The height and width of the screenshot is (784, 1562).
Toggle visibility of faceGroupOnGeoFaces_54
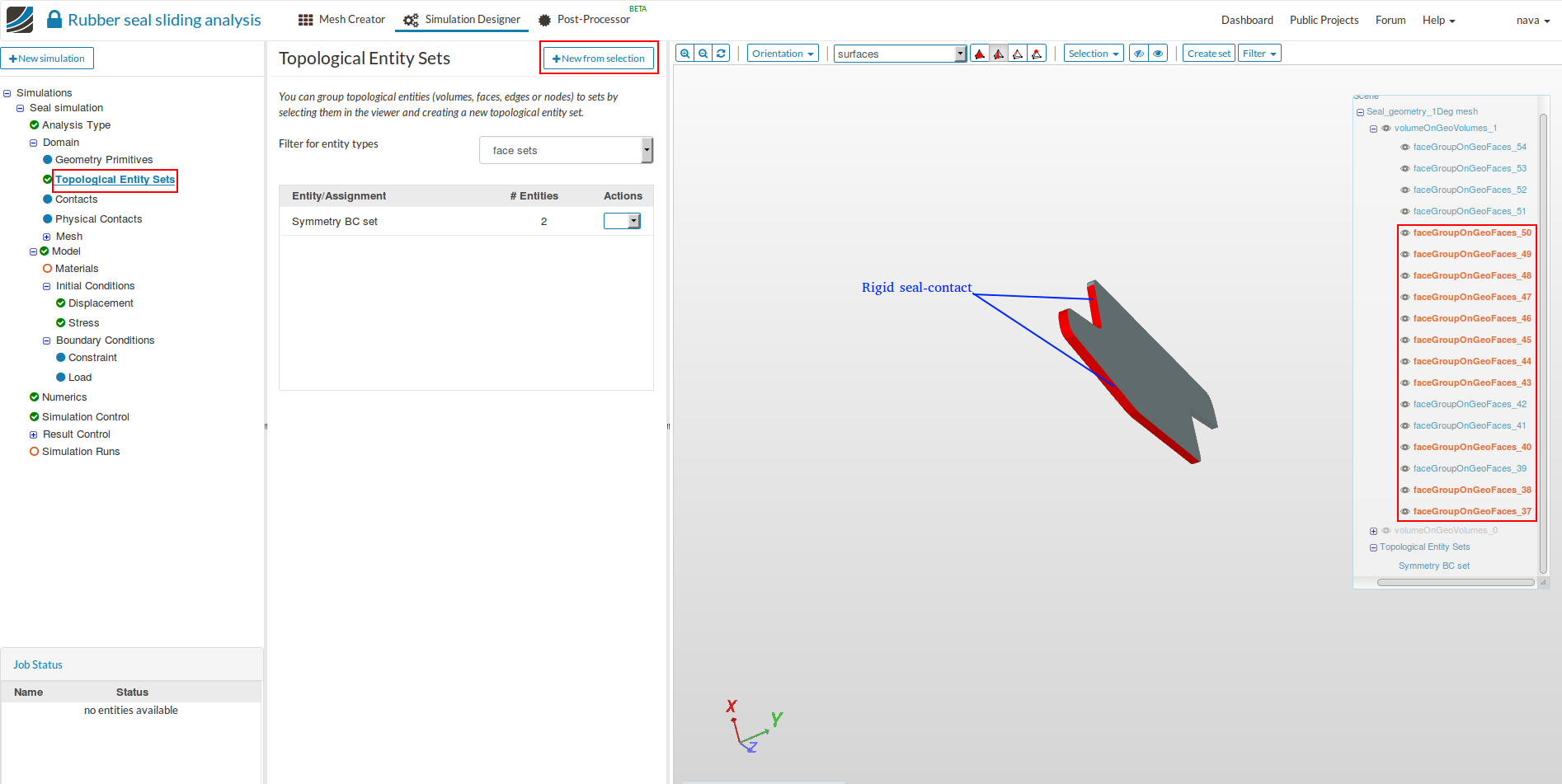(1405, 148)
